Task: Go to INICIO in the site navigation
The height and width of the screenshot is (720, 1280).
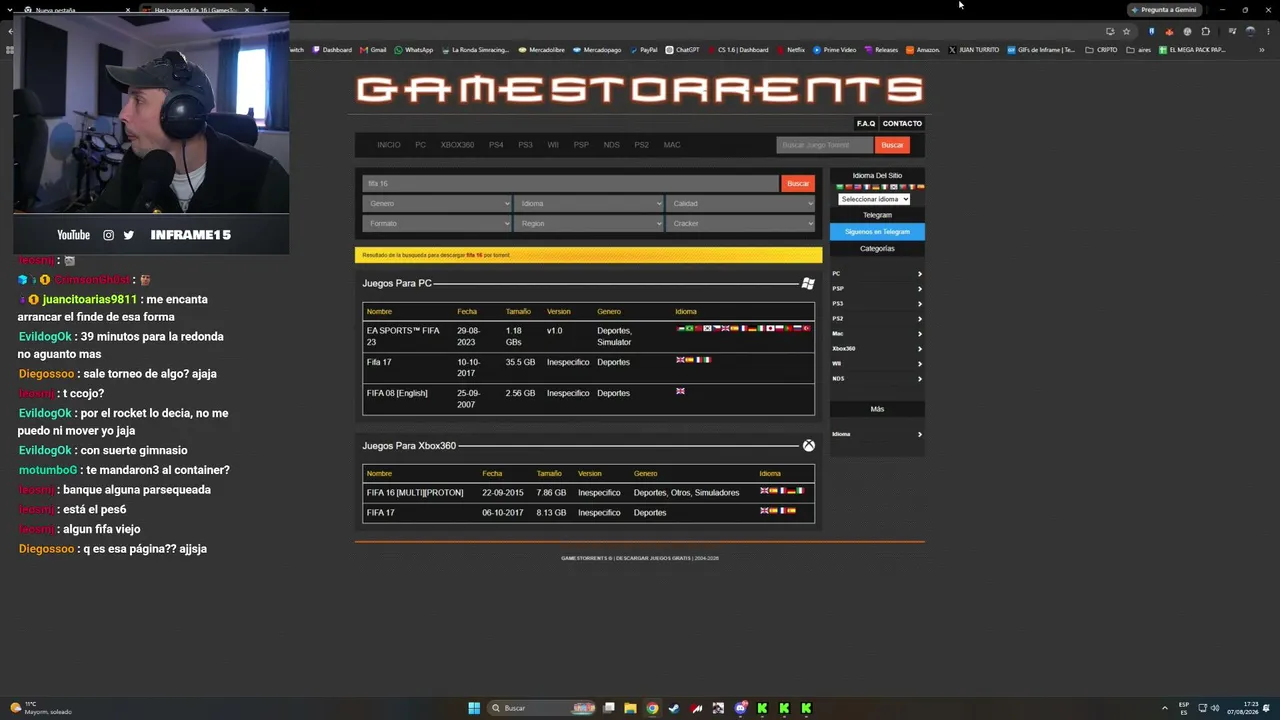Action: (x=389, y=145)
